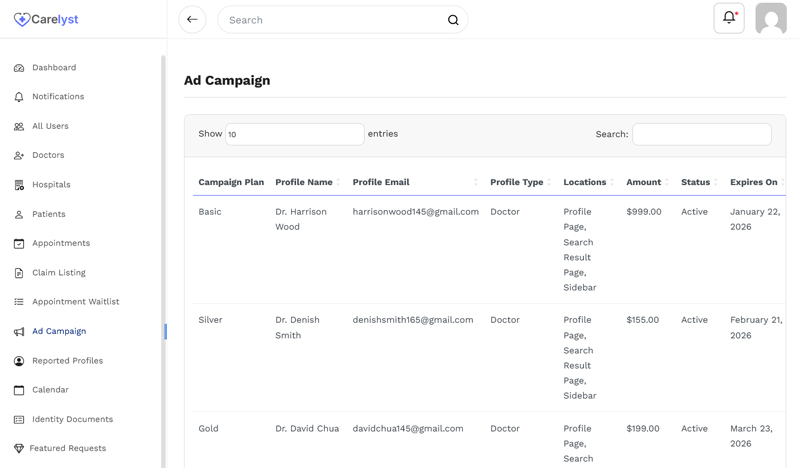The height and width of the screenshot is (468, 800).
Task: Click email davidchua145@gmail.com
Action: point(408,429)
